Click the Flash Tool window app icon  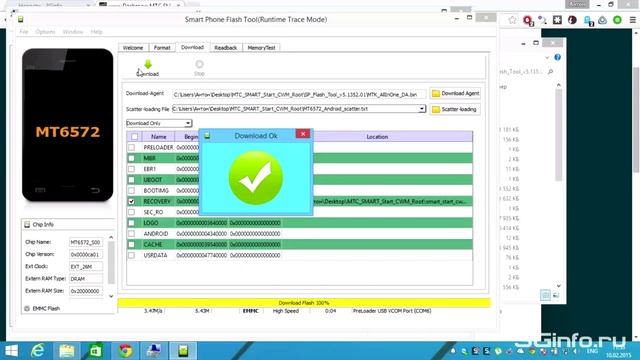point(20,19)
